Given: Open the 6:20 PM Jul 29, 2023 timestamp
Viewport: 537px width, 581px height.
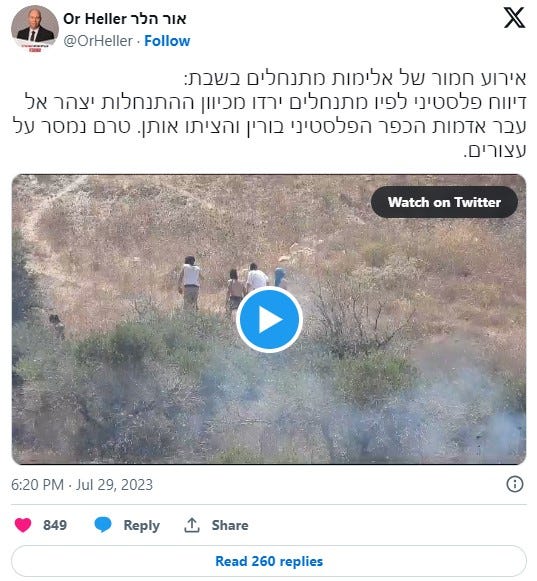Looking at the screenshot, I should [82, 485].
